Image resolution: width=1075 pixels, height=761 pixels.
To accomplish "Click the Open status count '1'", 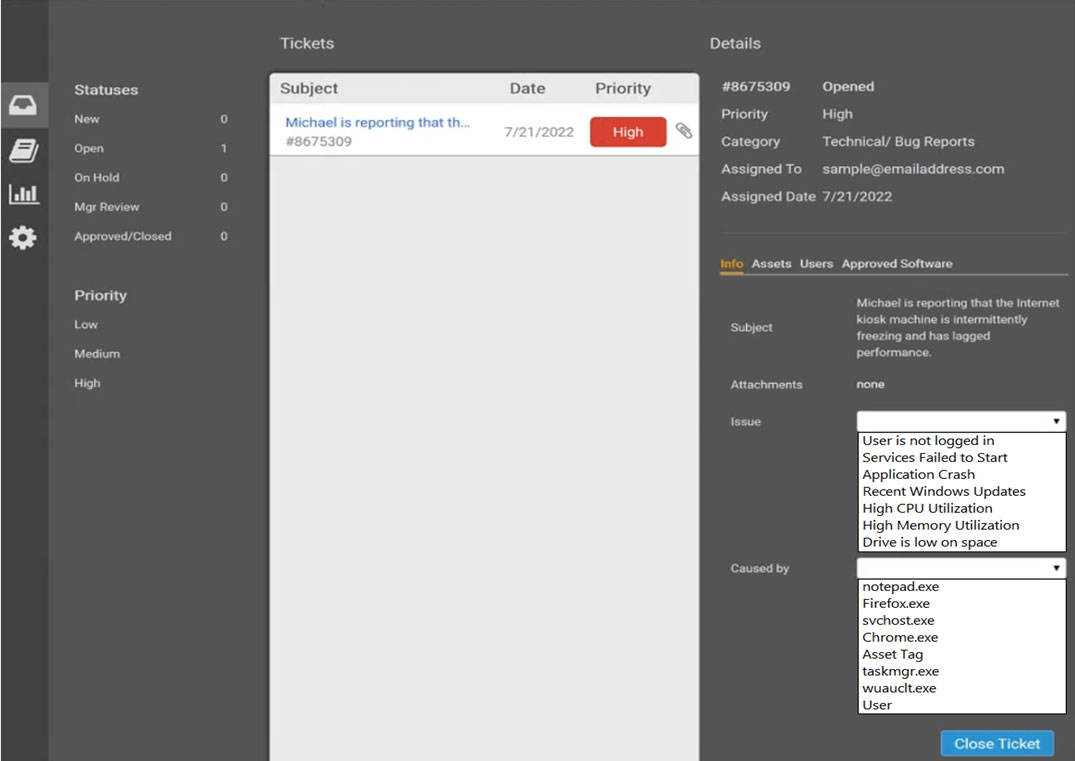I will (x=224, y=148).
